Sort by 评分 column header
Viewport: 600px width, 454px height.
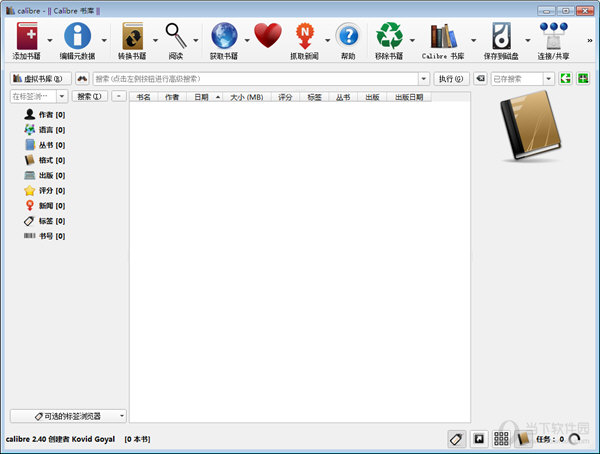point(285,97)
